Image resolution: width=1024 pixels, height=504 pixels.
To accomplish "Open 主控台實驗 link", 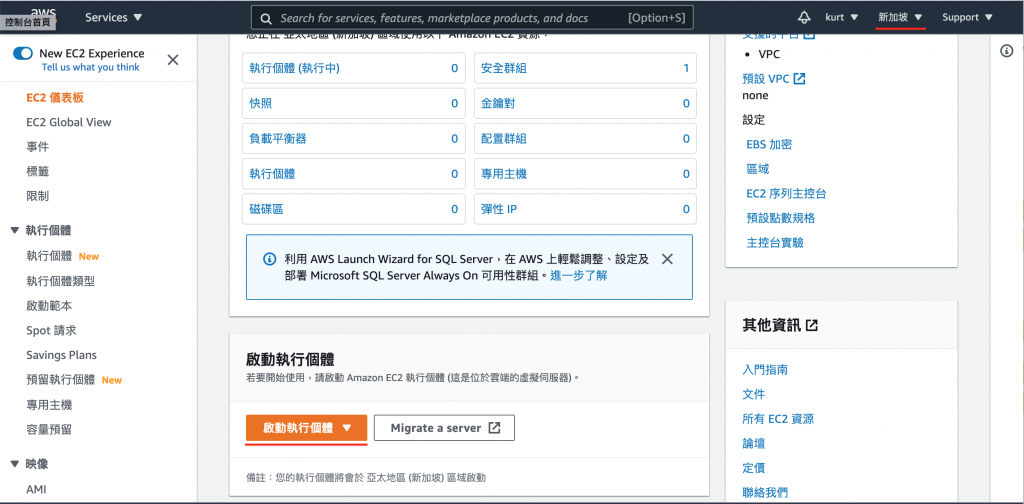I will pos(775,243).
